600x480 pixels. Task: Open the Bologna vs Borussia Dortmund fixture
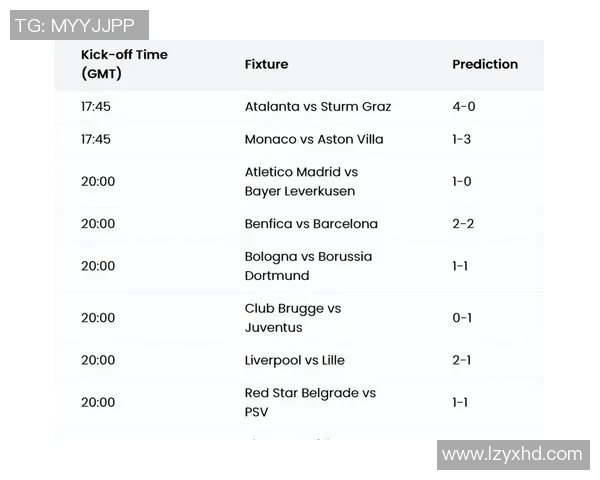(308, 266)
